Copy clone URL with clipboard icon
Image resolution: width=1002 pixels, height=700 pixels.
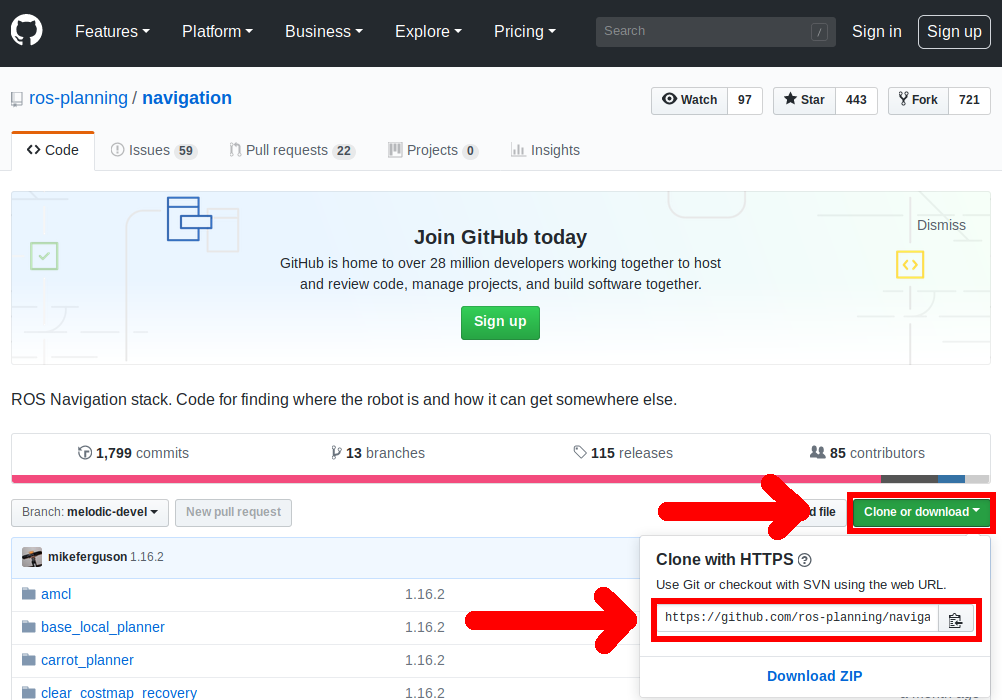(x=955, y=619)
